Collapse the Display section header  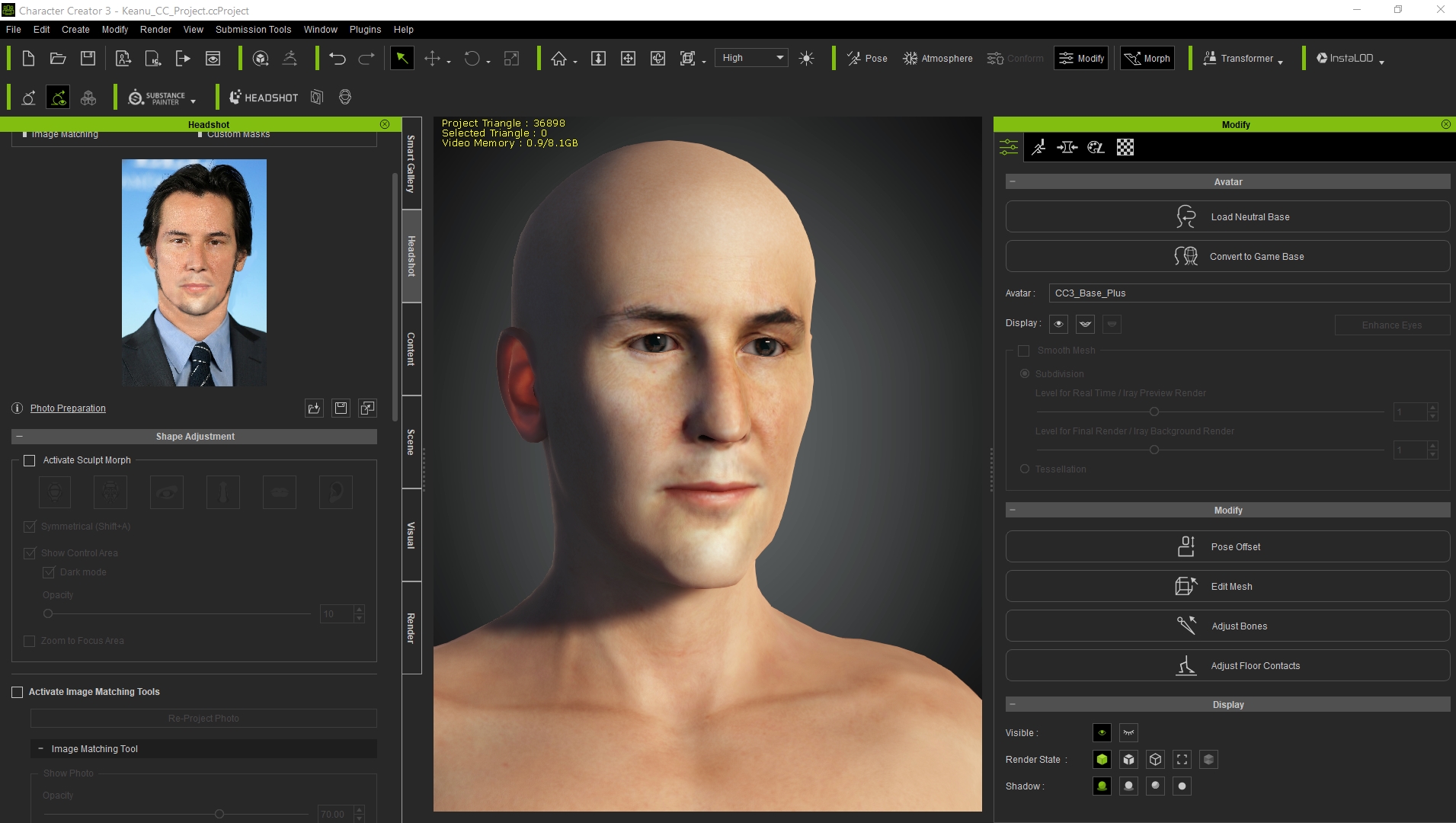click(x=1013, y=704)
